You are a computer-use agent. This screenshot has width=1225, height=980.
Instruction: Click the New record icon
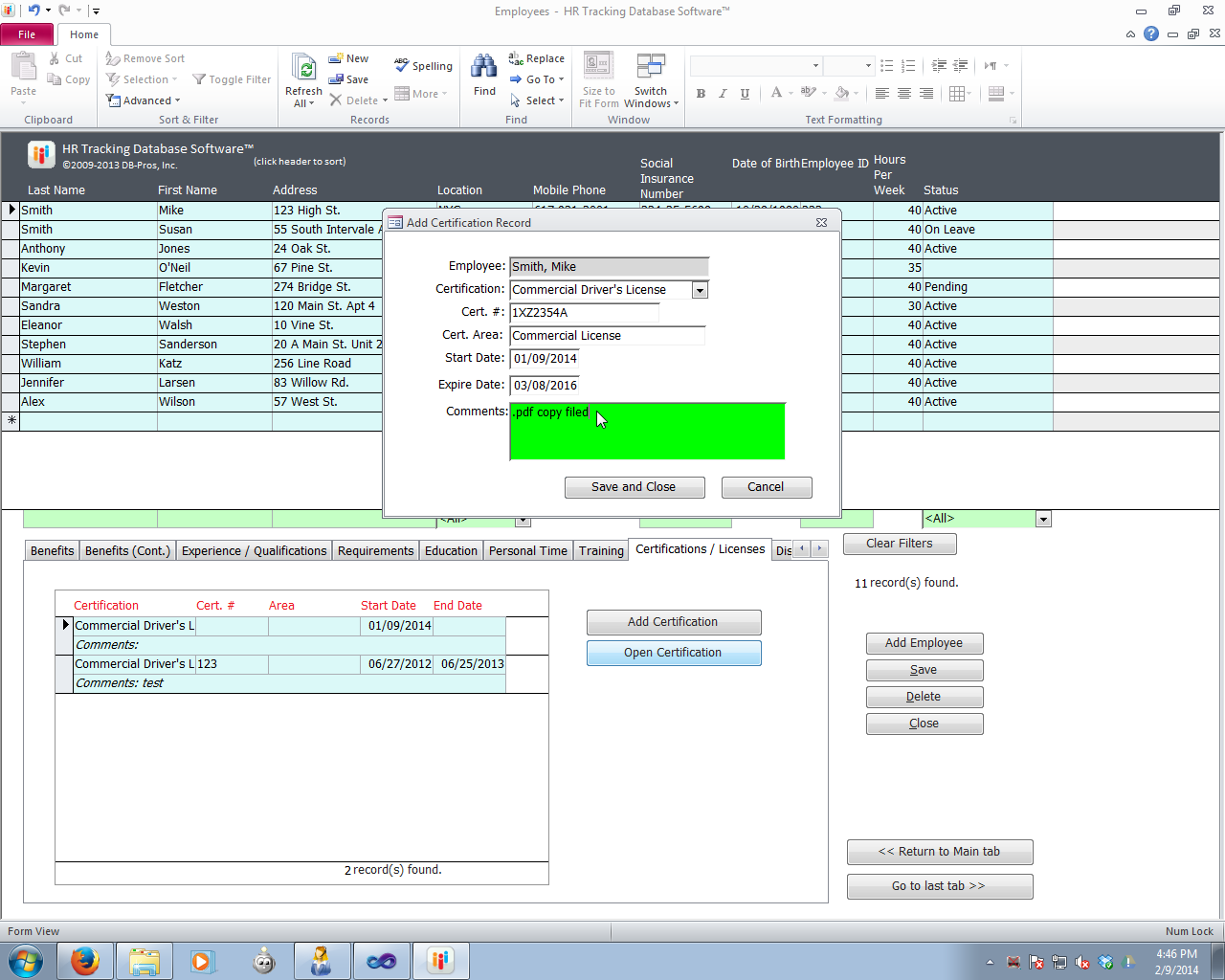click(x=336, y=58)
